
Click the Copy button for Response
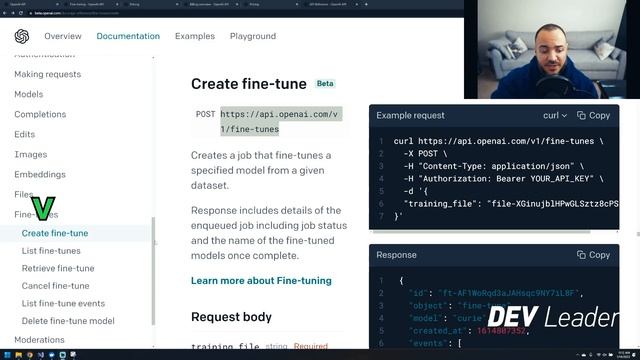593,255
